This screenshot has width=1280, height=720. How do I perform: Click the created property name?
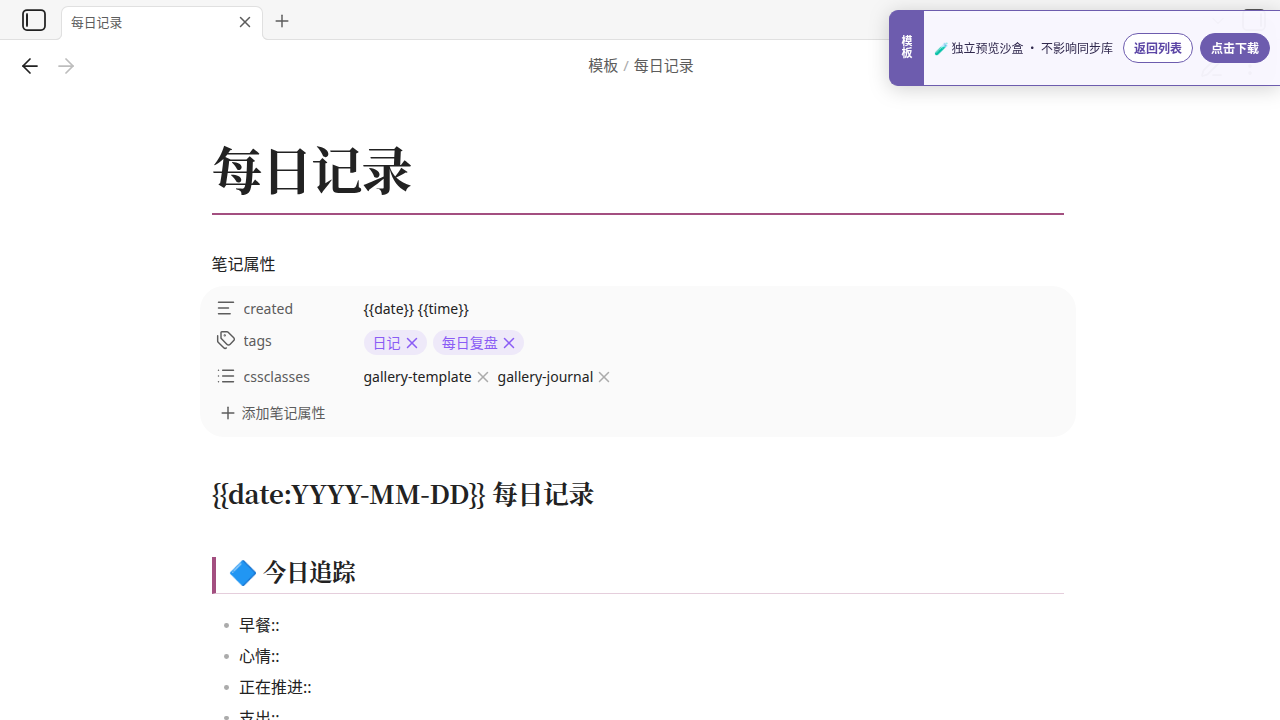[x=268, y=309]
